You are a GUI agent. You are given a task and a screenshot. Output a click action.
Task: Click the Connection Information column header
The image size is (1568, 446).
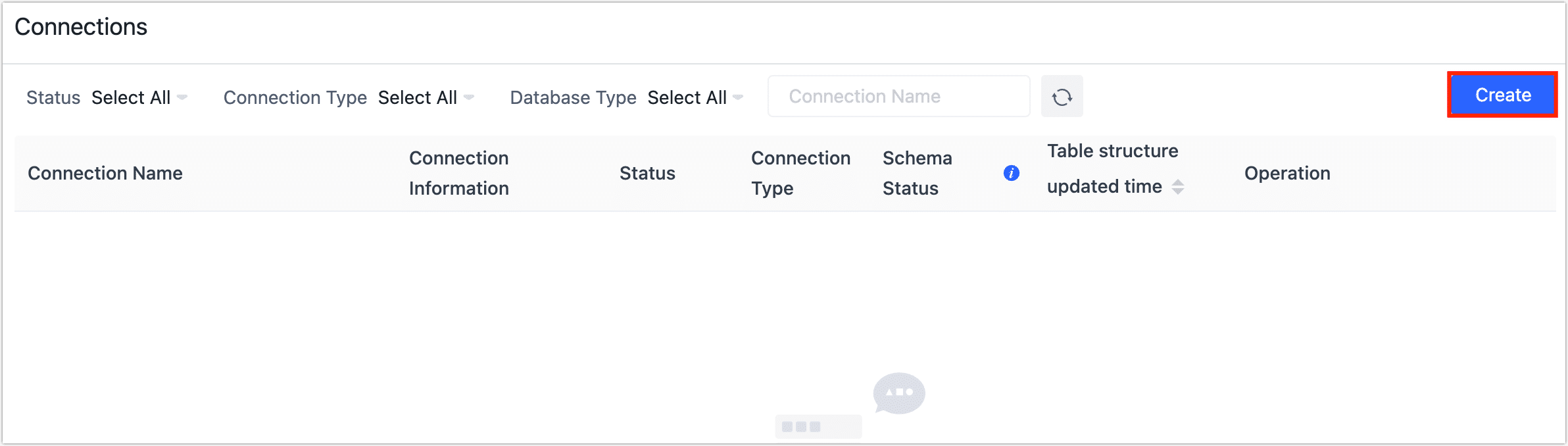(458, 173)
